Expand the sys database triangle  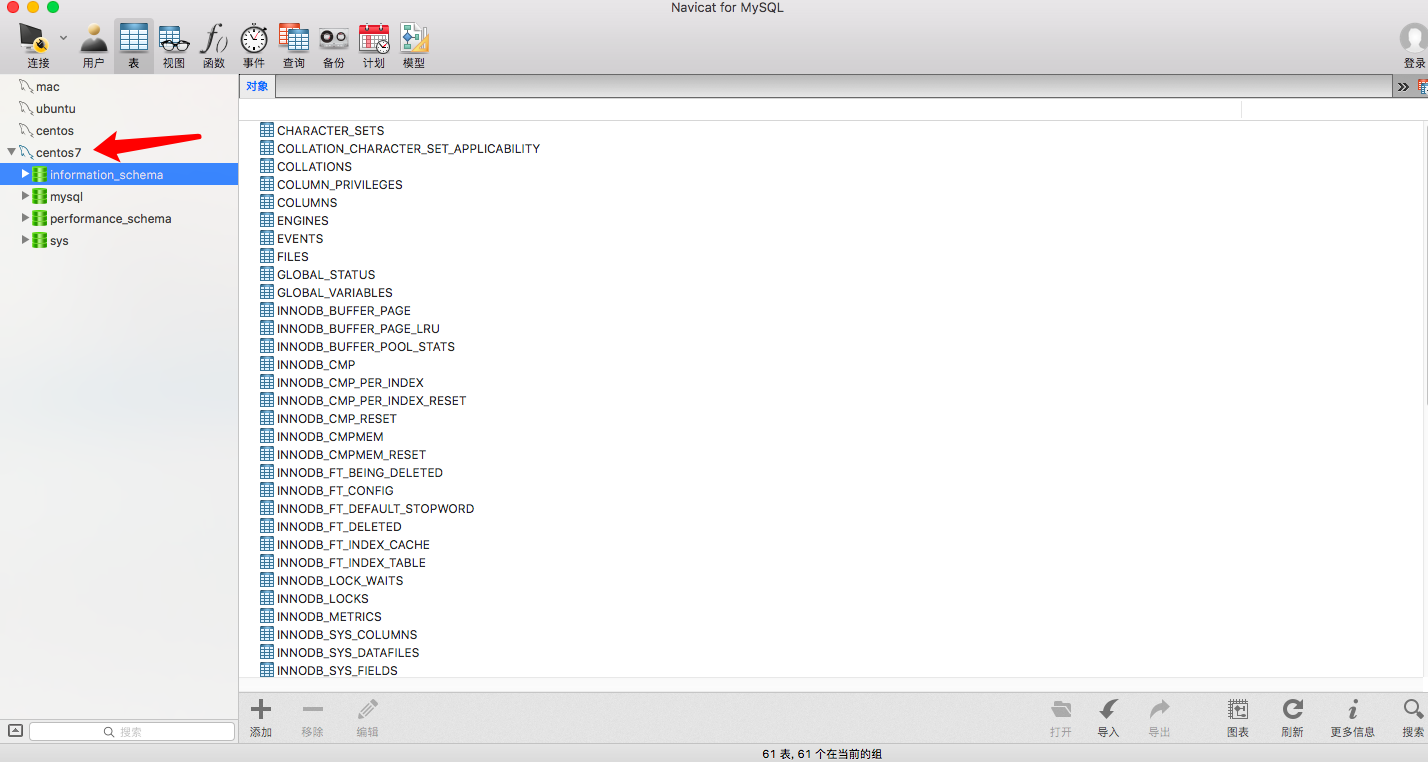point(26,240)
